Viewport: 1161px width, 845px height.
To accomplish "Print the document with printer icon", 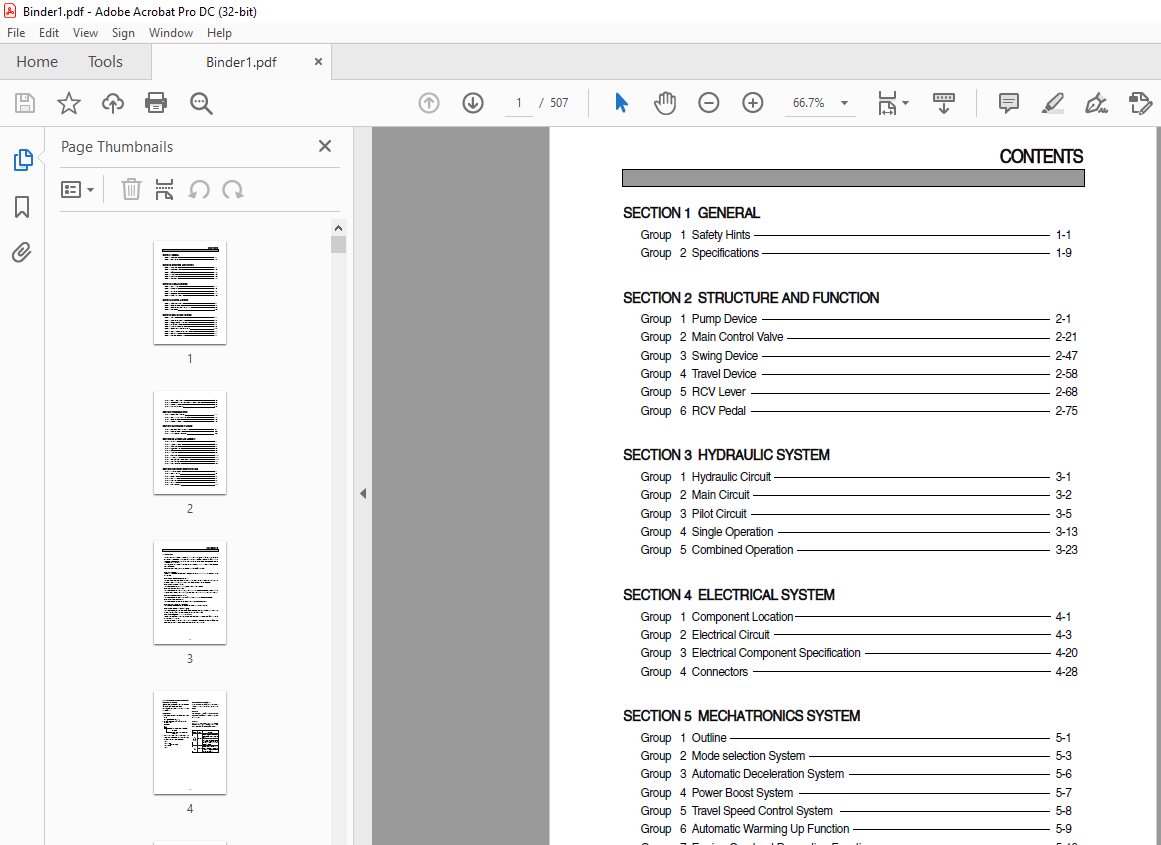I will click(156, 103).
